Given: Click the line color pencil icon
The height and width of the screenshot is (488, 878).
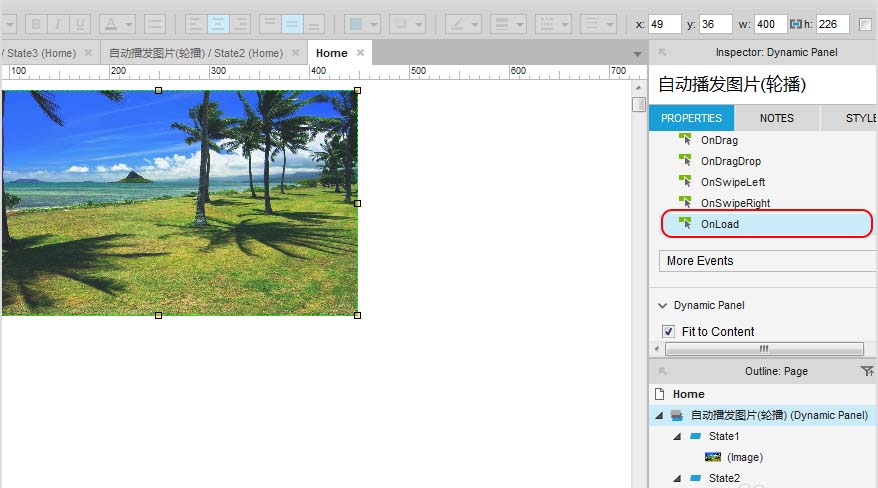Looking at the screenshot, I should click(x=457, y=24).
